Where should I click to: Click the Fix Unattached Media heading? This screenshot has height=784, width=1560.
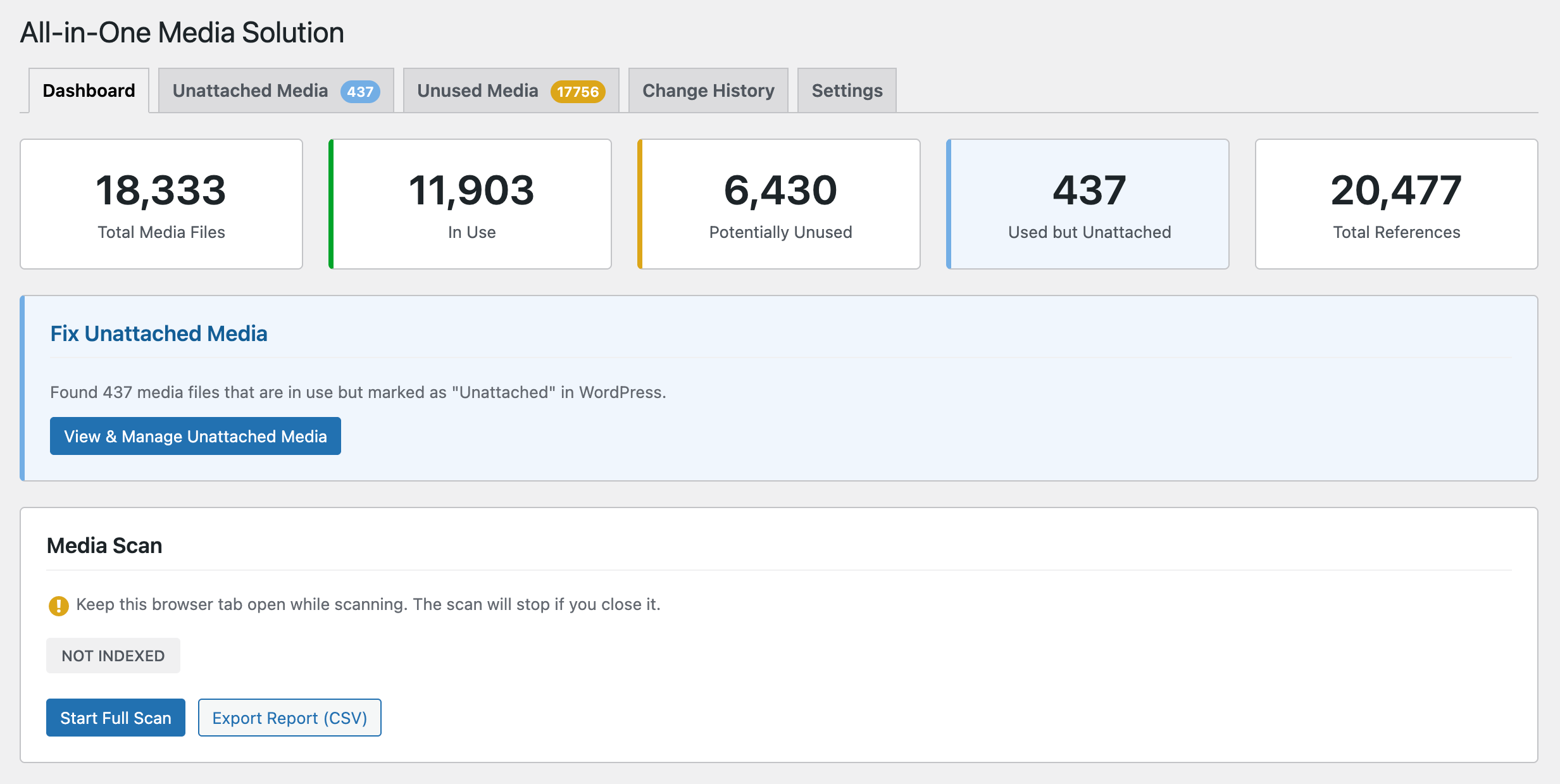point(159,333)
